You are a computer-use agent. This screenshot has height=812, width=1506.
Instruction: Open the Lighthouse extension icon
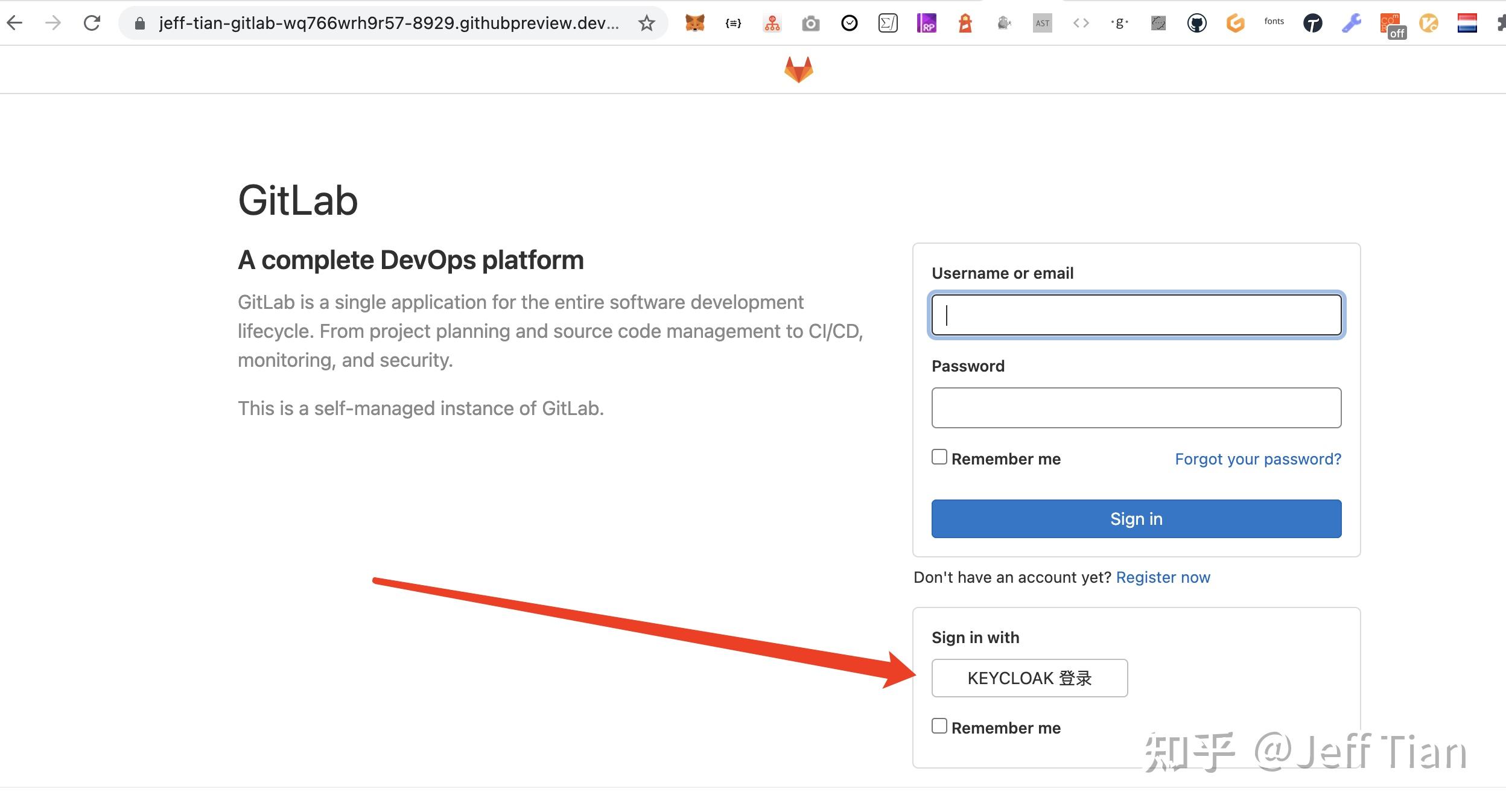coord(965,24)
